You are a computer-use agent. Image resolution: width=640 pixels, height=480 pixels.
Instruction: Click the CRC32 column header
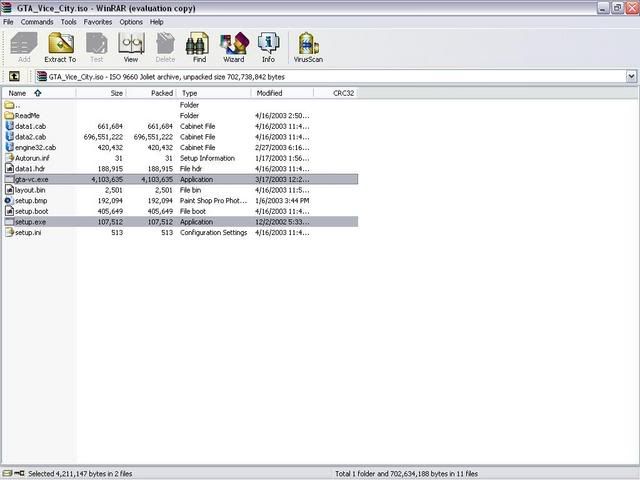344,93
